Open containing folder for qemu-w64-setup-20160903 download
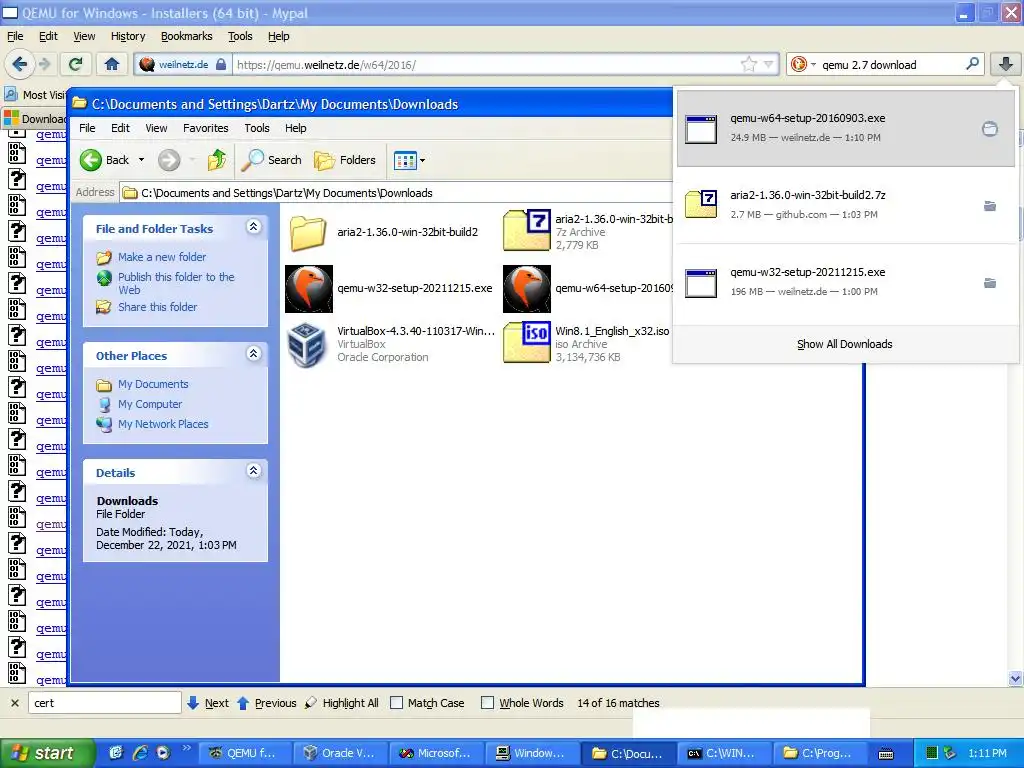 (x=990, y=129)
